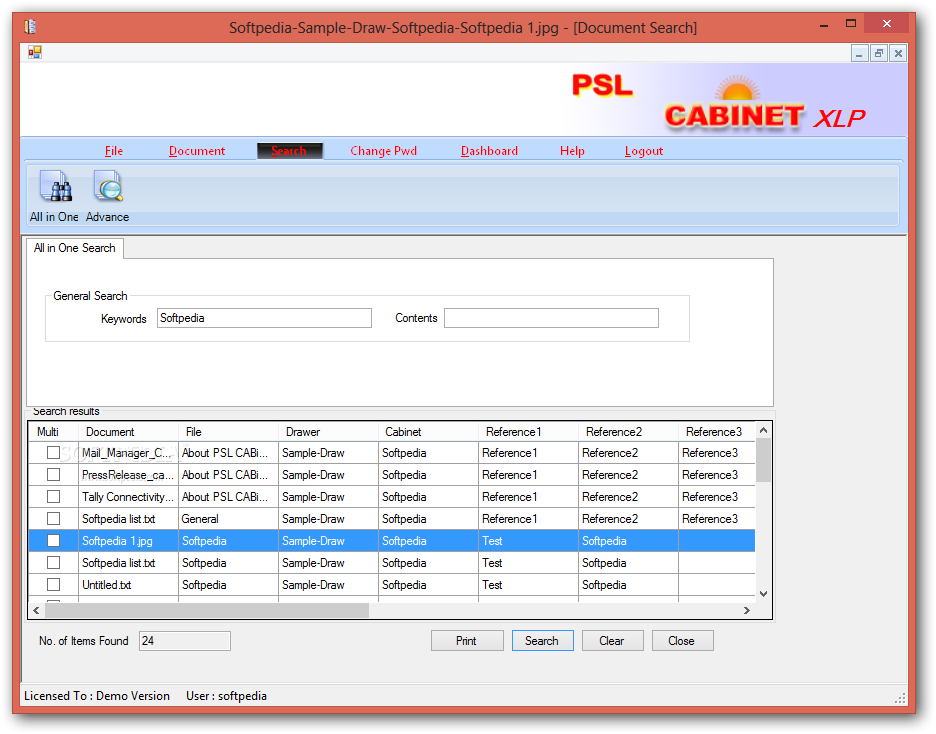The height and width of the screenshot is (734, 936).
Task: Select the PressRelease_ca... document cell
Action: (x=128, y=475)
